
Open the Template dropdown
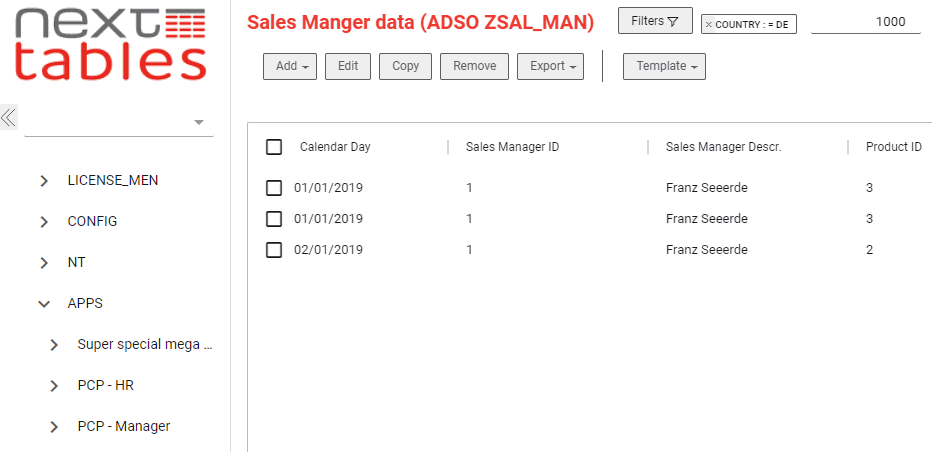coord(664,66)
